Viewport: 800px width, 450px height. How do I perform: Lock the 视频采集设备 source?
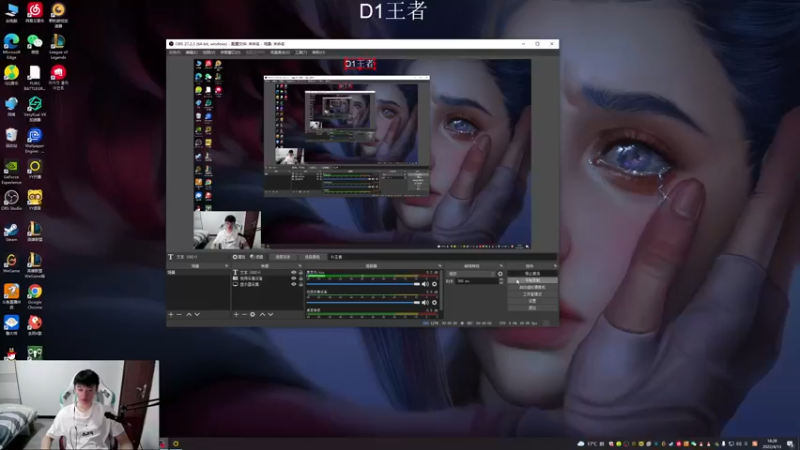tap(301, 279)
